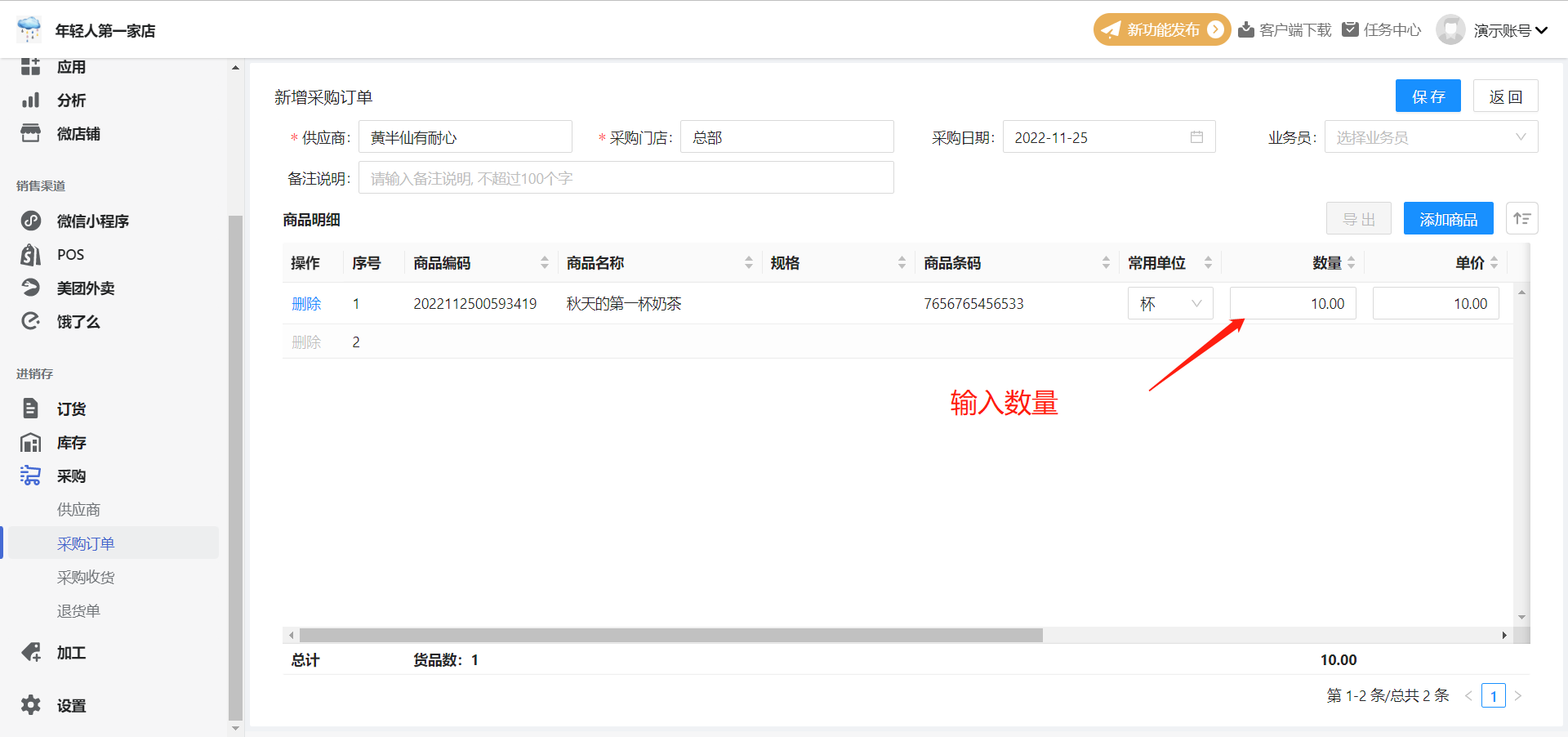Sort table by 商品编码 column arrows
The height and width of the screenshot is (737, 1568).
[x=545, y=262]
